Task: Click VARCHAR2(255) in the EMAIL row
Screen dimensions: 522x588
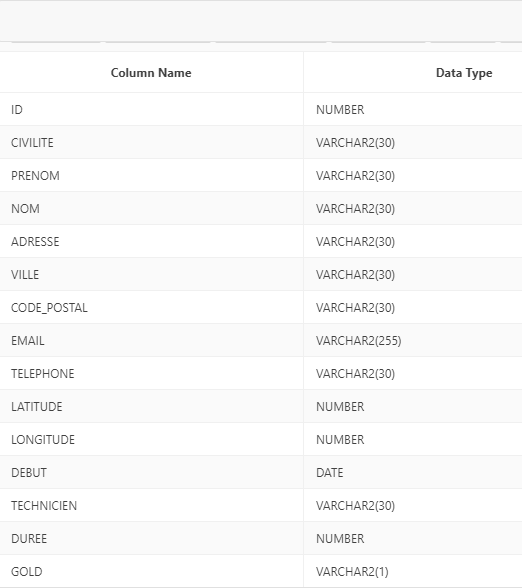Action: pos(358,340)
